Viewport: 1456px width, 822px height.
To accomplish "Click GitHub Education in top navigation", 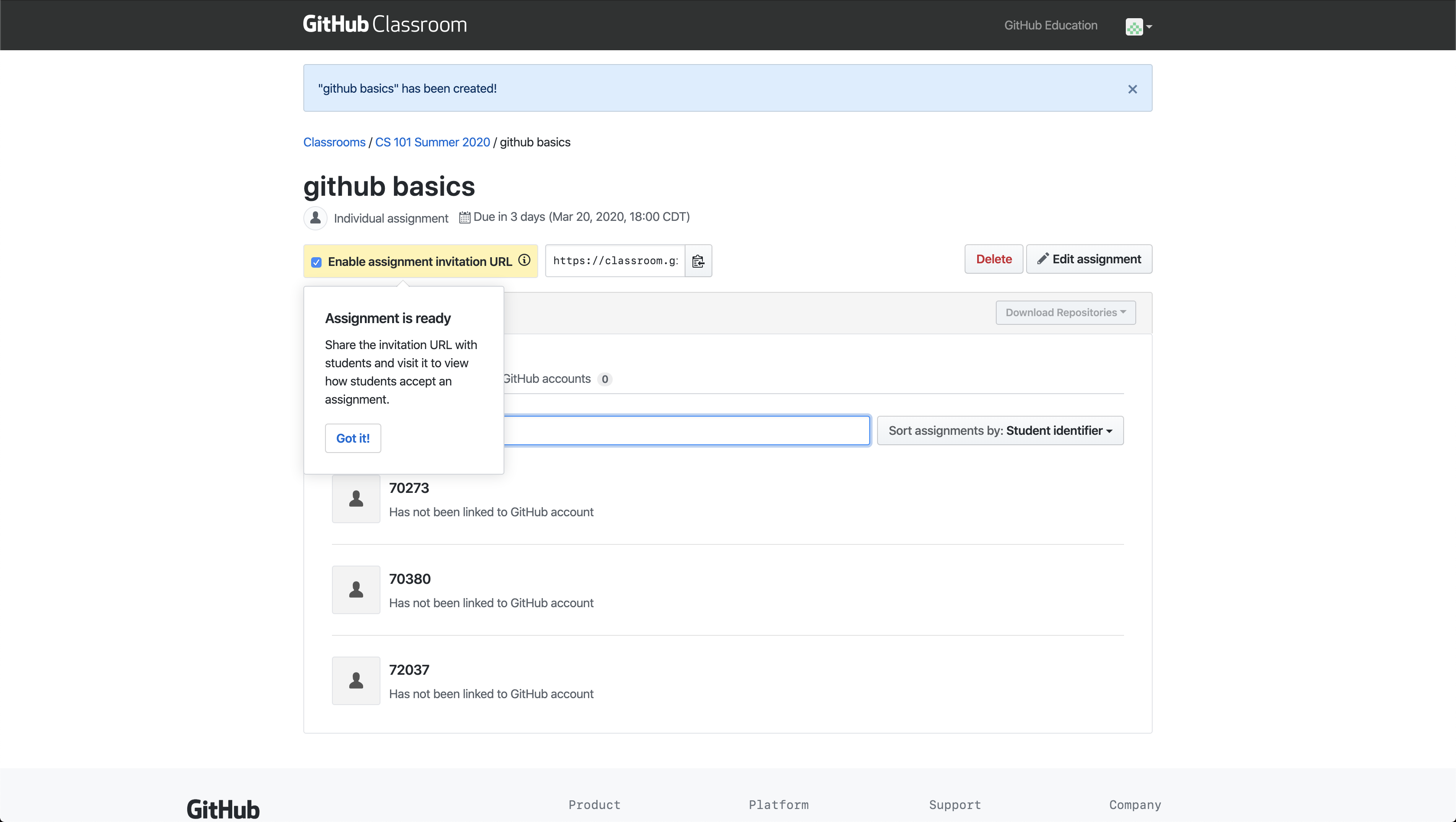I will 1050,25.
